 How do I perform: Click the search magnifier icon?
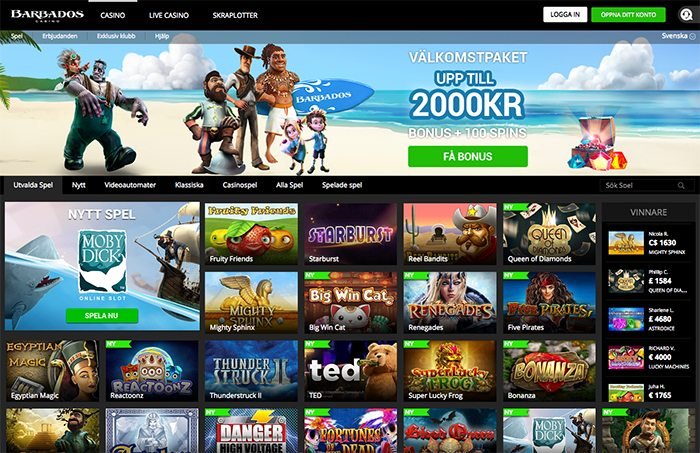point(681,185)
